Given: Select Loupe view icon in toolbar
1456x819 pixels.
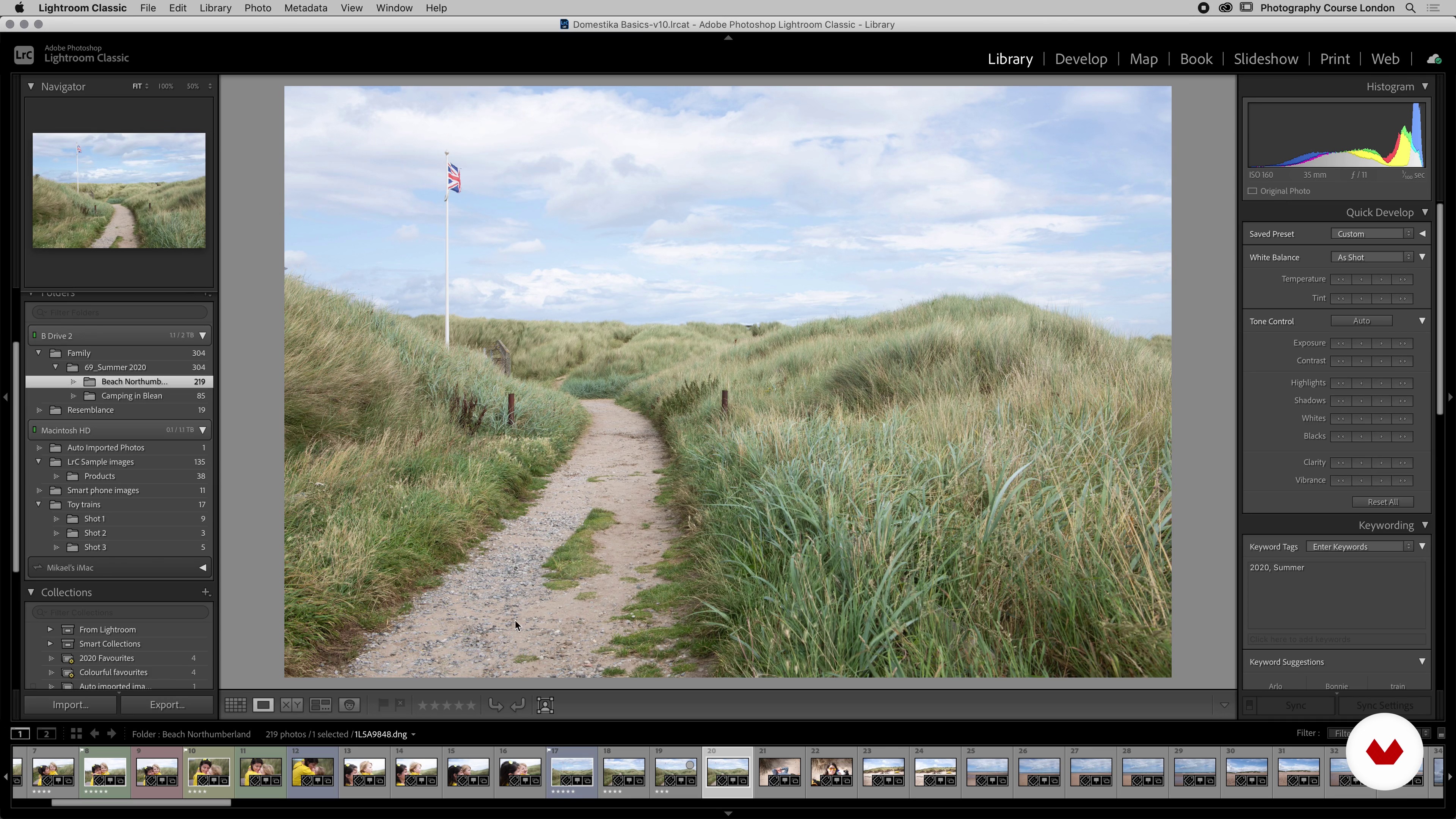Looking at the screenshot, I should click(263, 705).
